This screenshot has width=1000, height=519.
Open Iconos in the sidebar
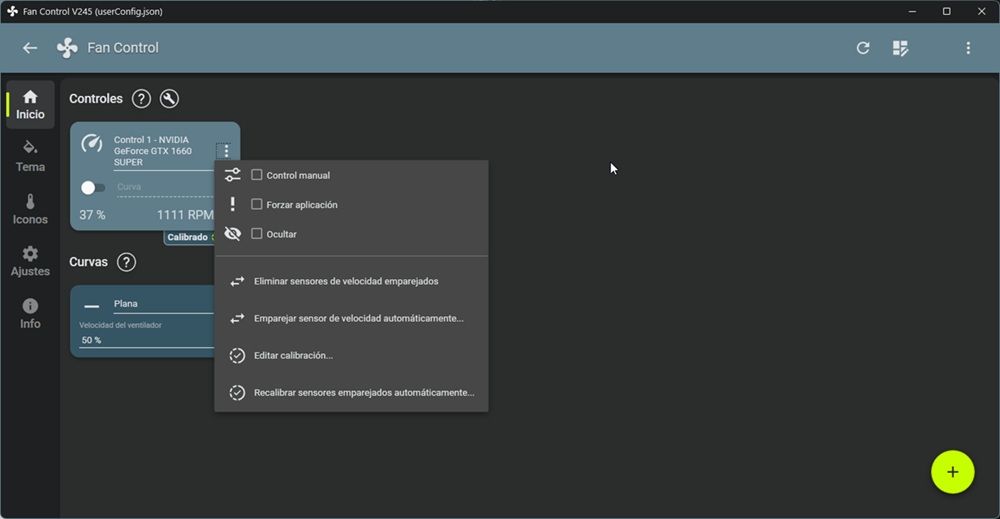(30, 209)
